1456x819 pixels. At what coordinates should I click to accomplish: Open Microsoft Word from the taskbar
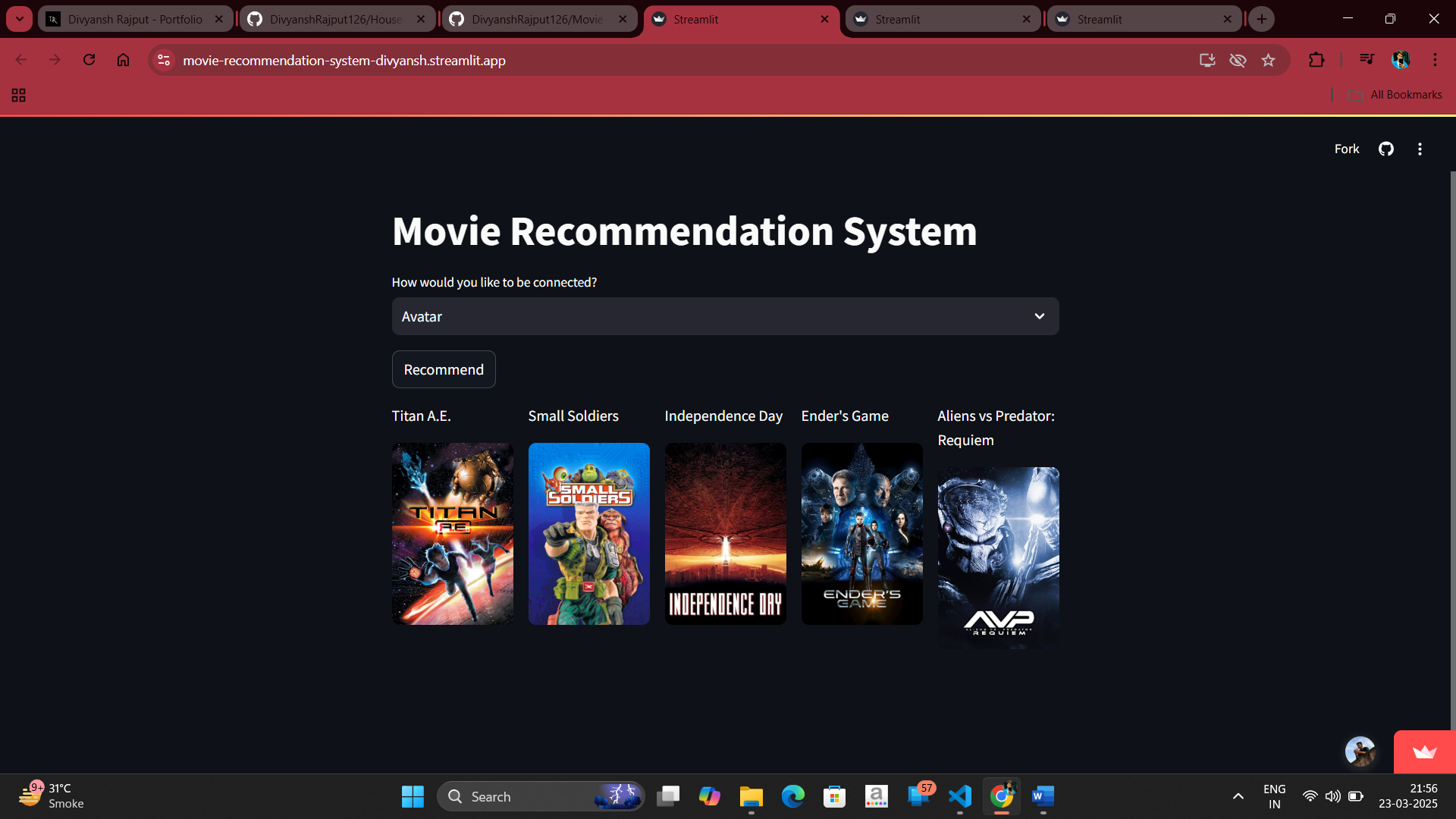(x=1043, y=796)
